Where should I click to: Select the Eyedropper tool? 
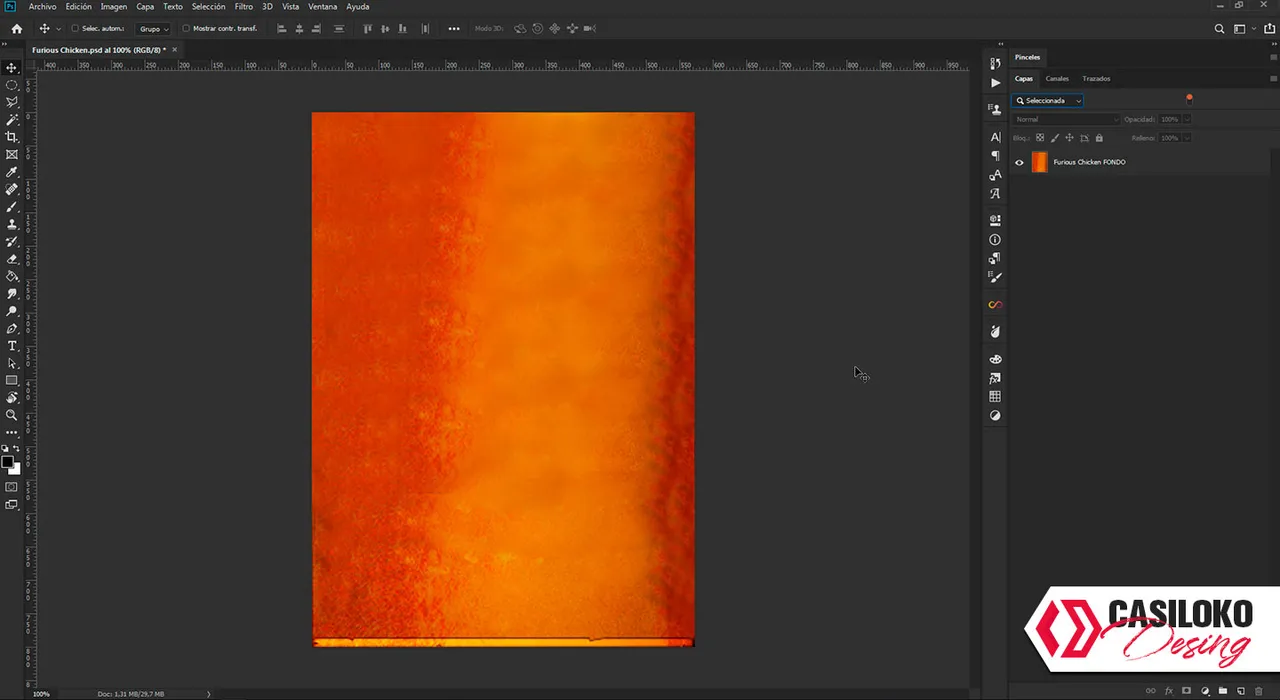click(12, 172)
